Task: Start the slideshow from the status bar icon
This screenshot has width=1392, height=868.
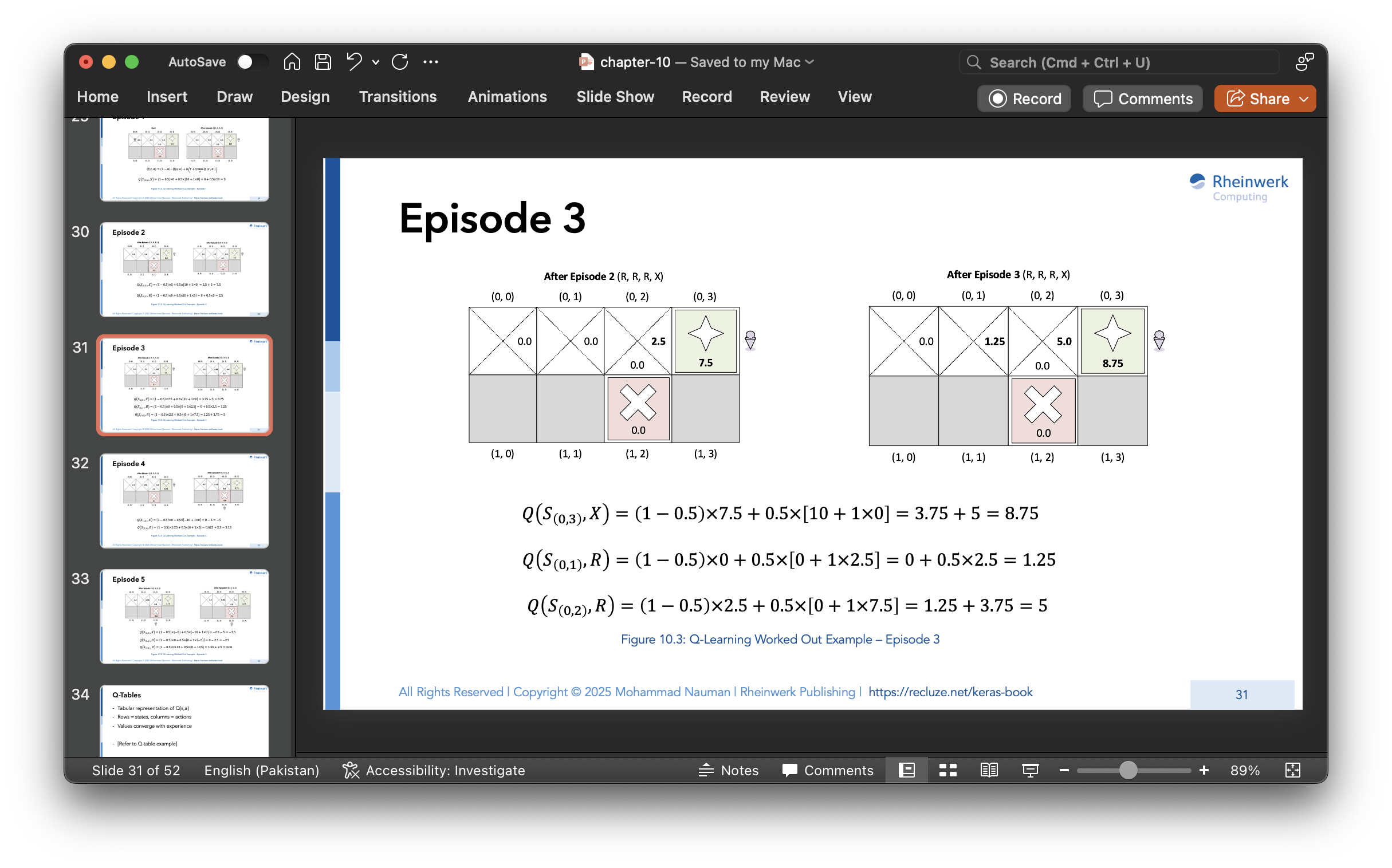Action: coord(1030,770)
